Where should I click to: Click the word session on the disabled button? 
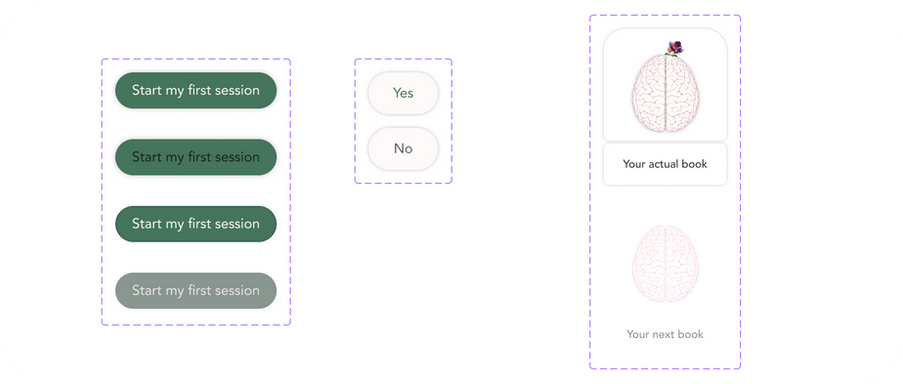click(237, 291)
